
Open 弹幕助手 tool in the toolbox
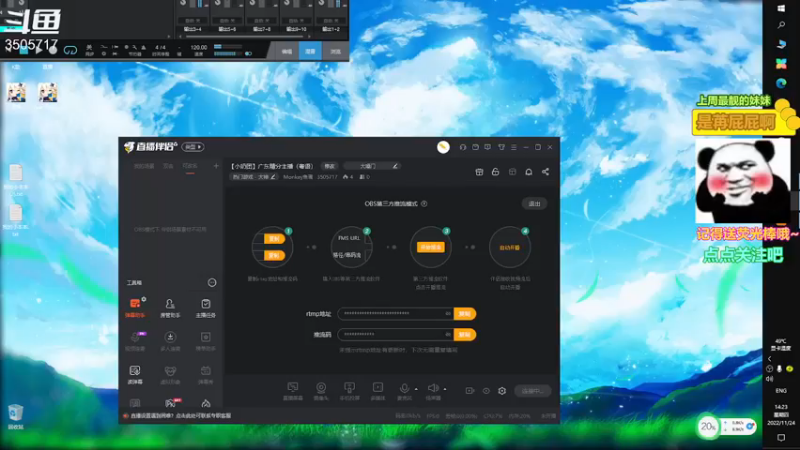pyautogui.click(x=135, y=308)
